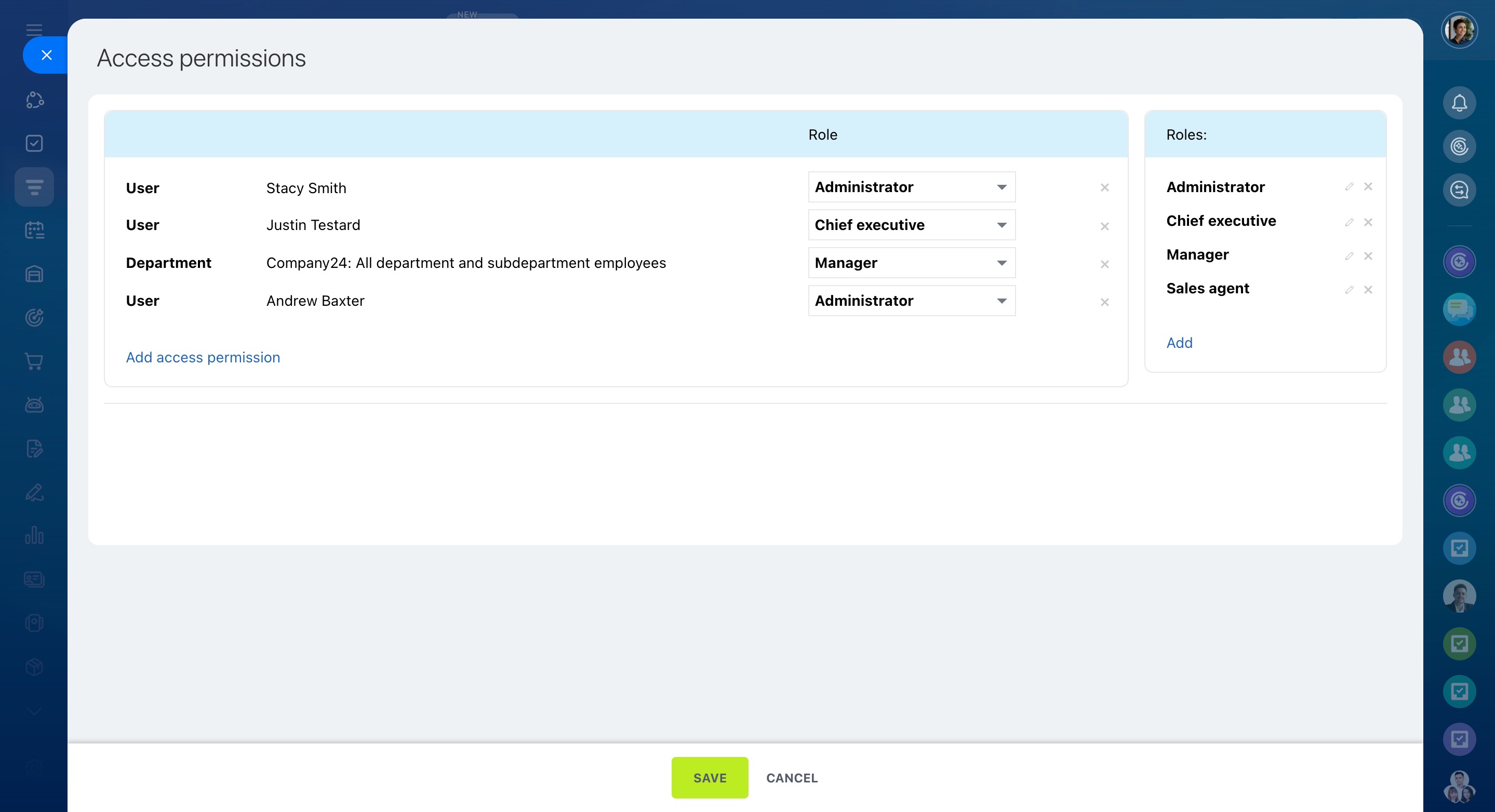Open the sync circles icon in left sidebar
This screenshot has width=1495, height=812.
click(34, 100)
